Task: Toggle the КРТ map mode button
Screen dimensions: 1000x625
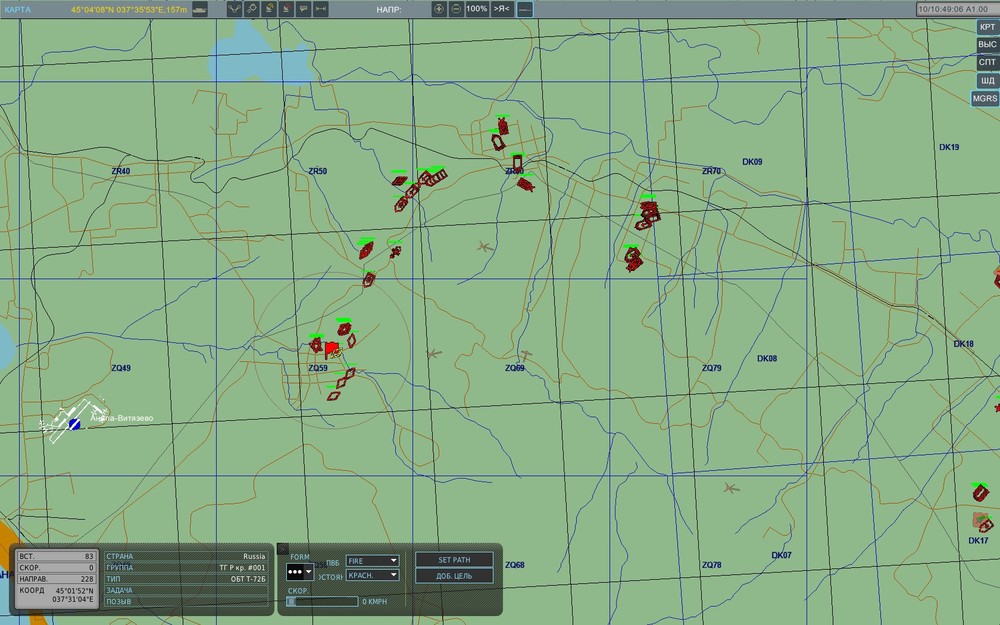Action: coord(987,27)
